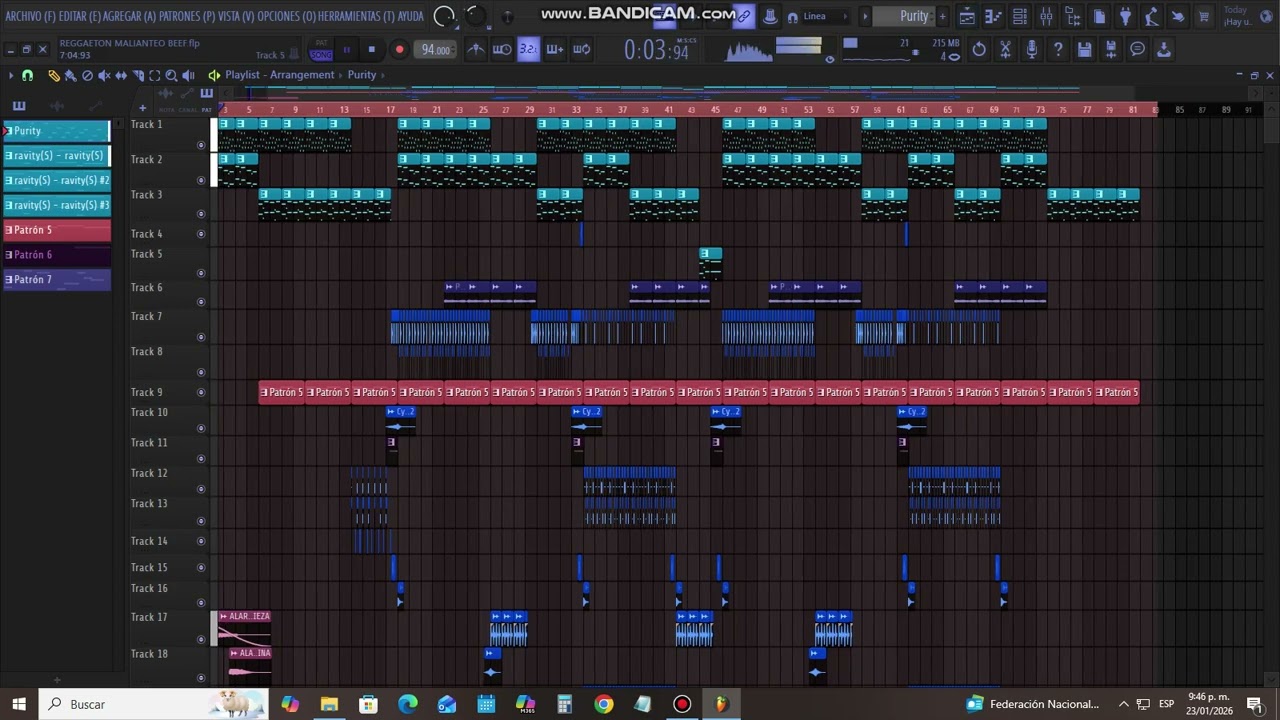Open the Piano roll view

[993, 16]
